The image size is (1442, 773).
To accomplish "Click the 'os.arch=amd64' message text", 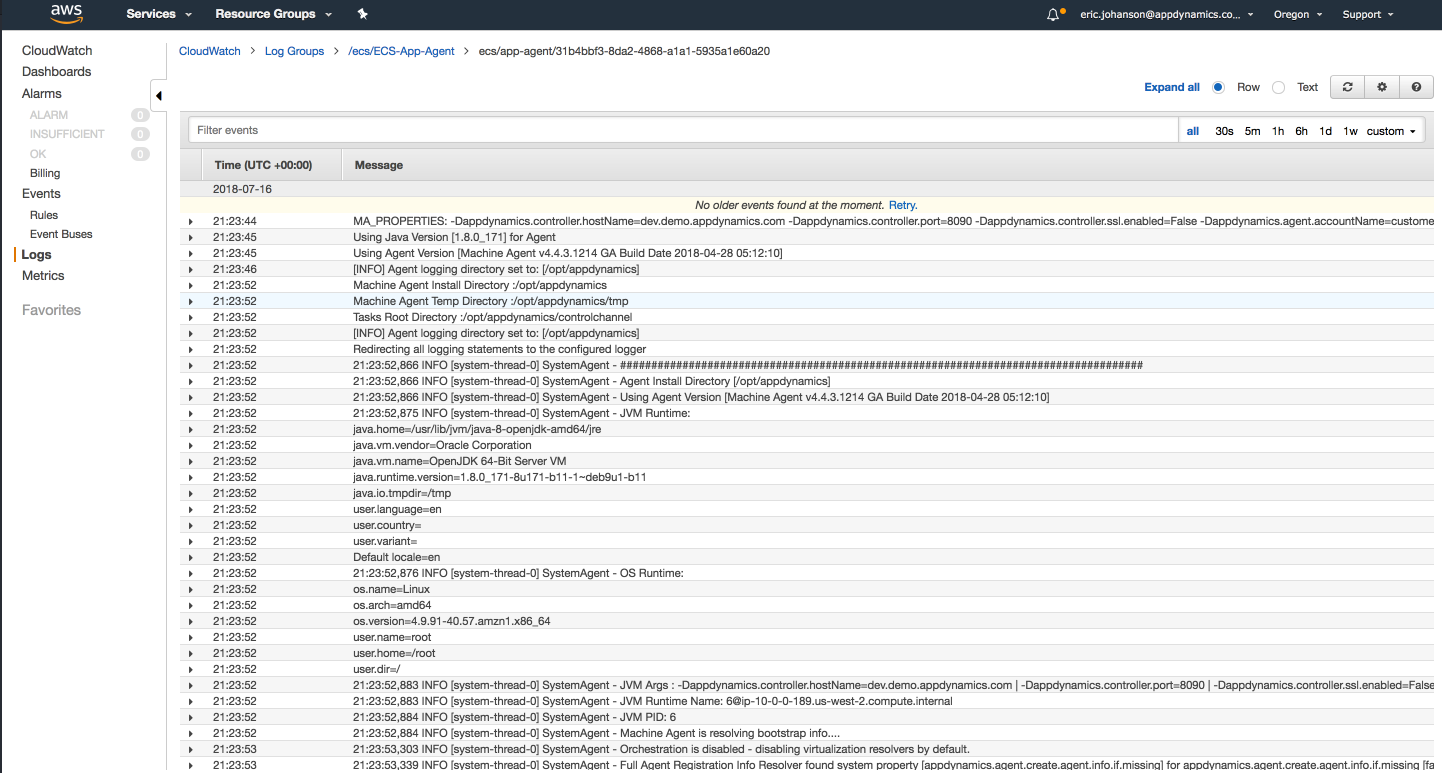I will point(392,605).
